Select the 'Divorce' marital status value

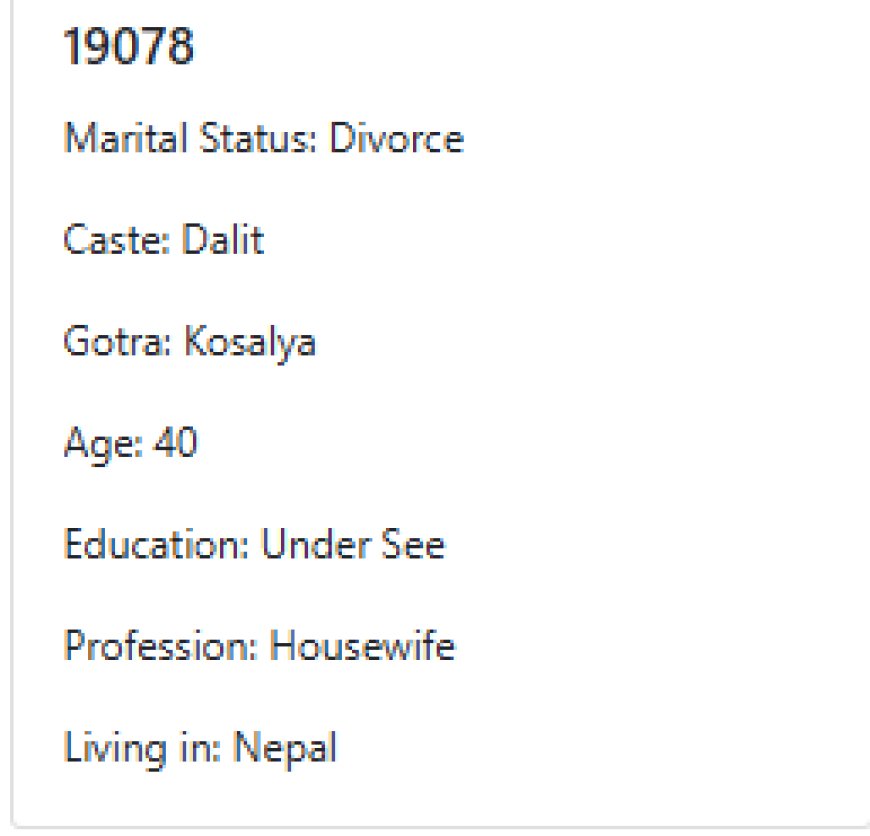pyautogui.click(x=397, y=139)
